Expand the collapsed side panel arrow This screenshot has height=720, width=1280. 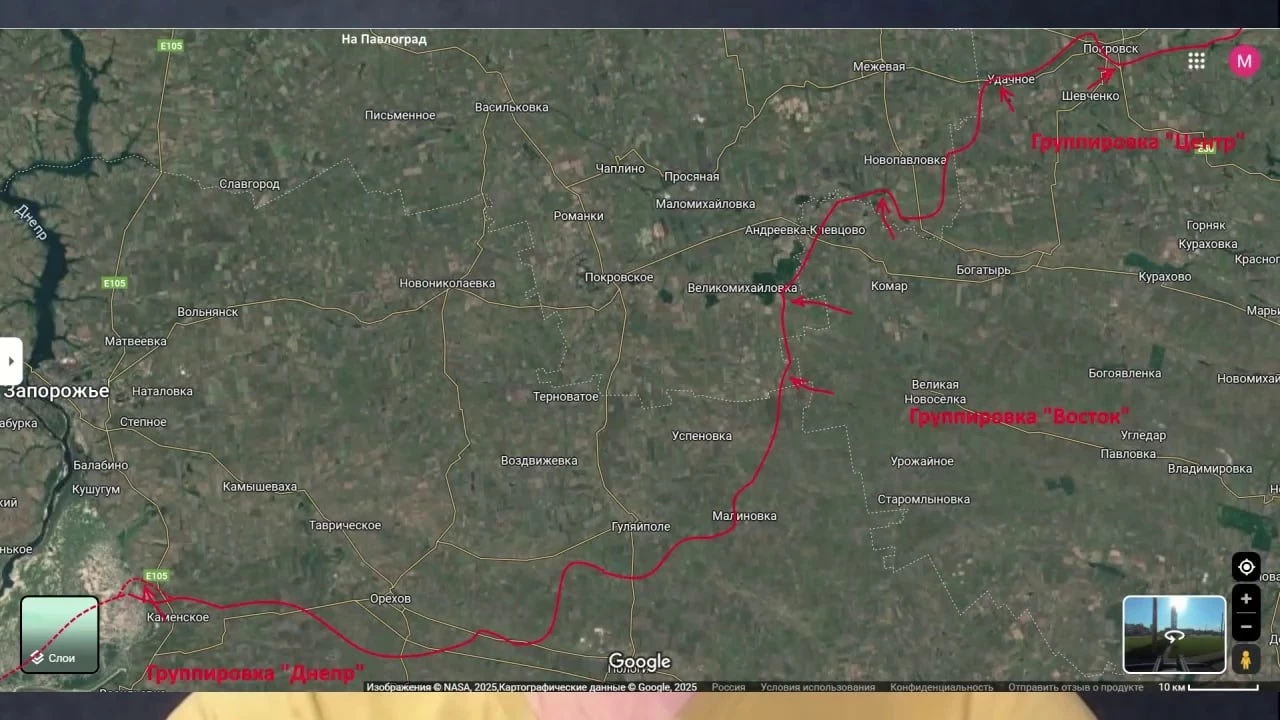tap(11, 361)
